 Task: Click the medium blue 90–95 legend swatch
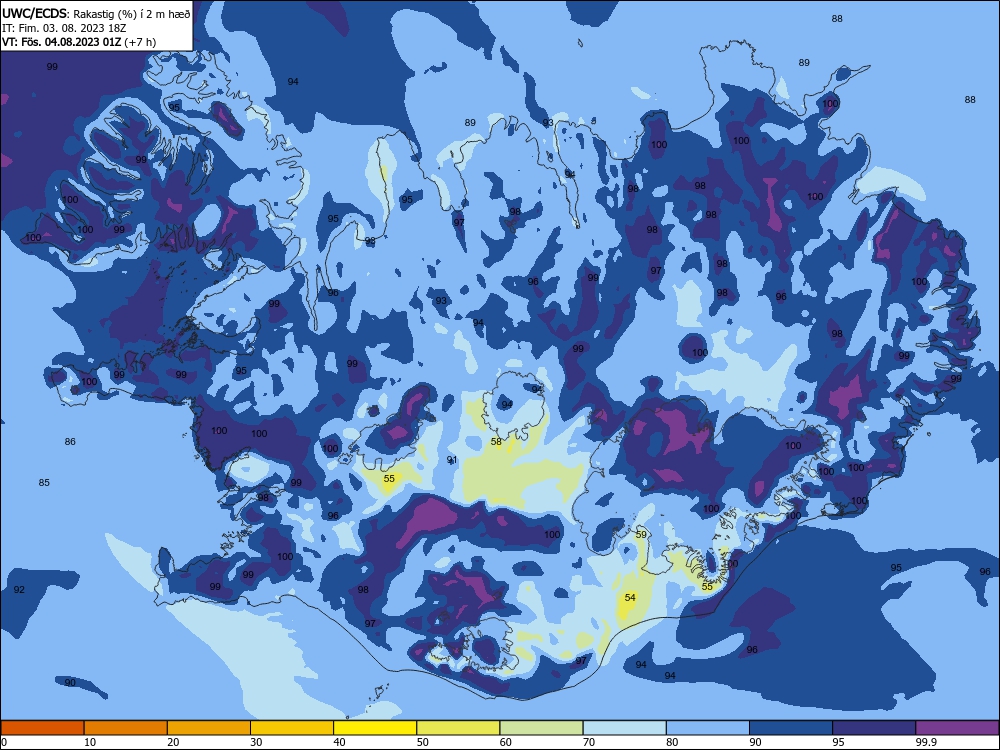click(791, 728)
